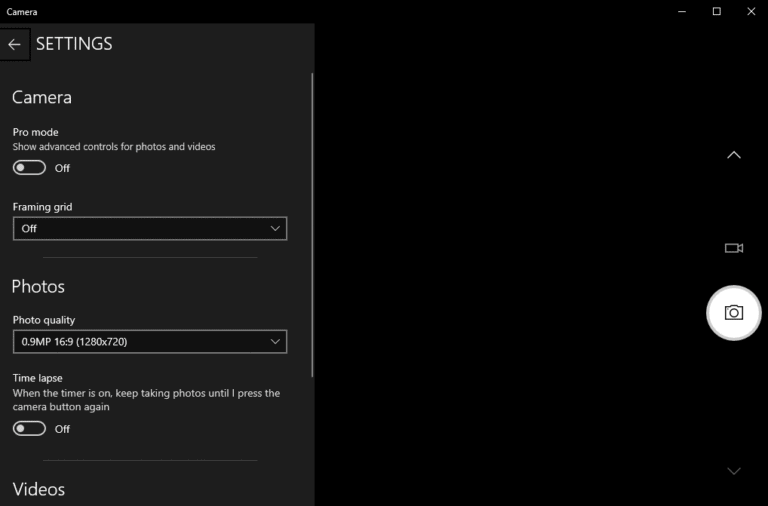This screenshot has height=506, width=768.
Task: Click the SETTINGS page title
Action: pyautogui.click(x=74, y=44)
